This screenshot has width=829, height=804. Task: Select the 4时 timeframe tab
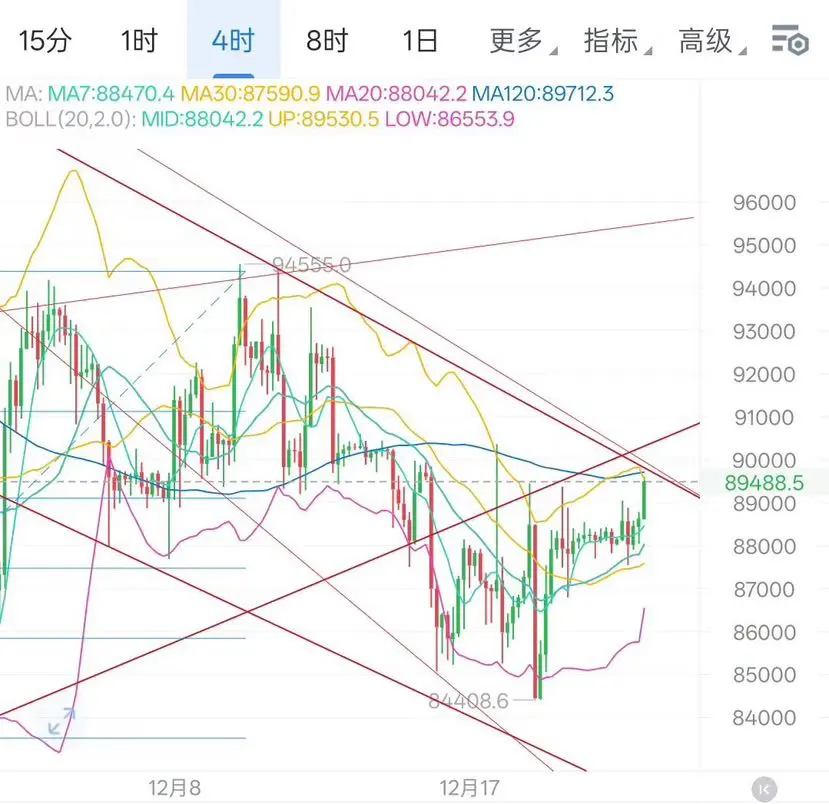point(233,41)
